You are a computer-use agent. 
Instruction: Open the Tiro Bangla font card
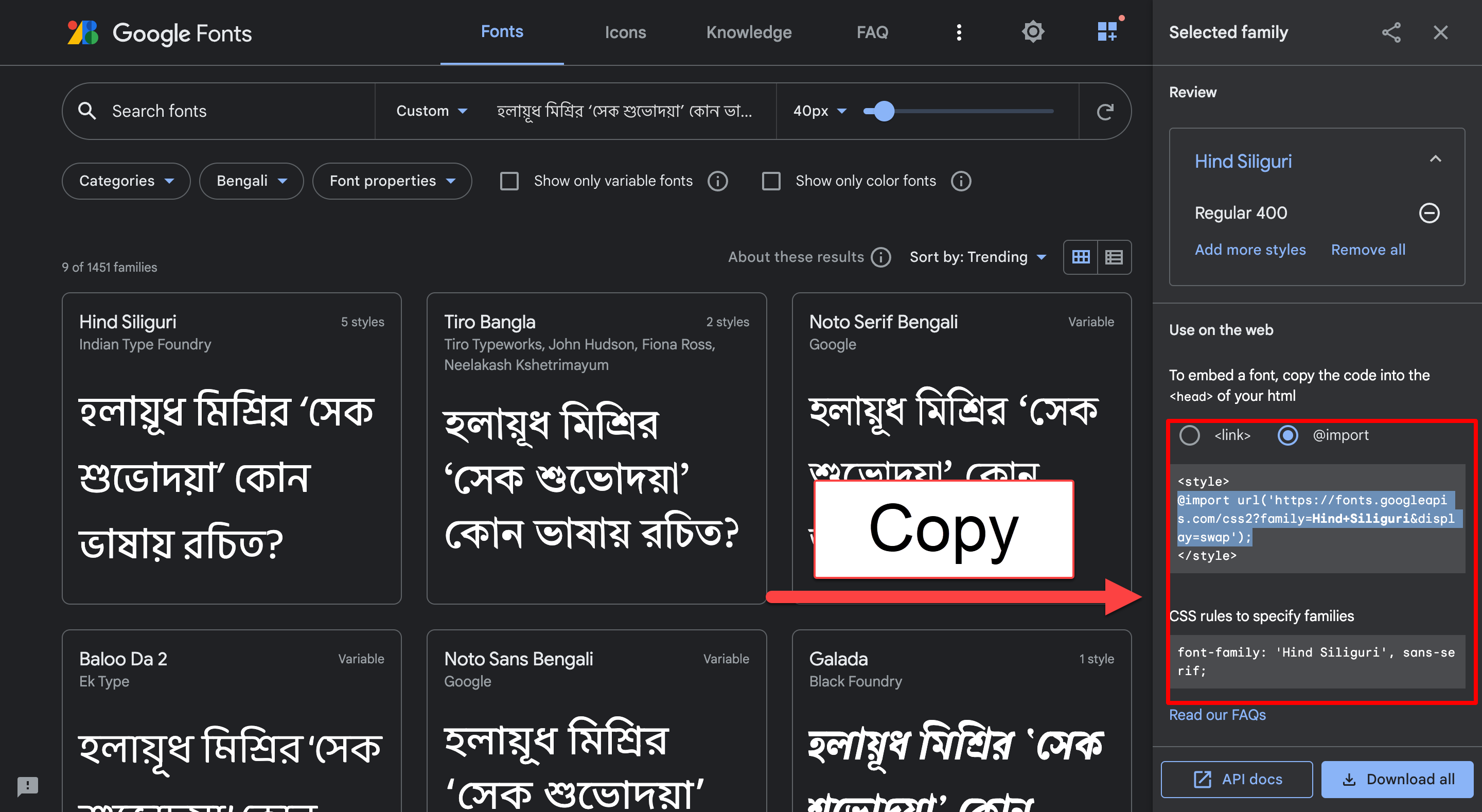click(x=596, y=448)
